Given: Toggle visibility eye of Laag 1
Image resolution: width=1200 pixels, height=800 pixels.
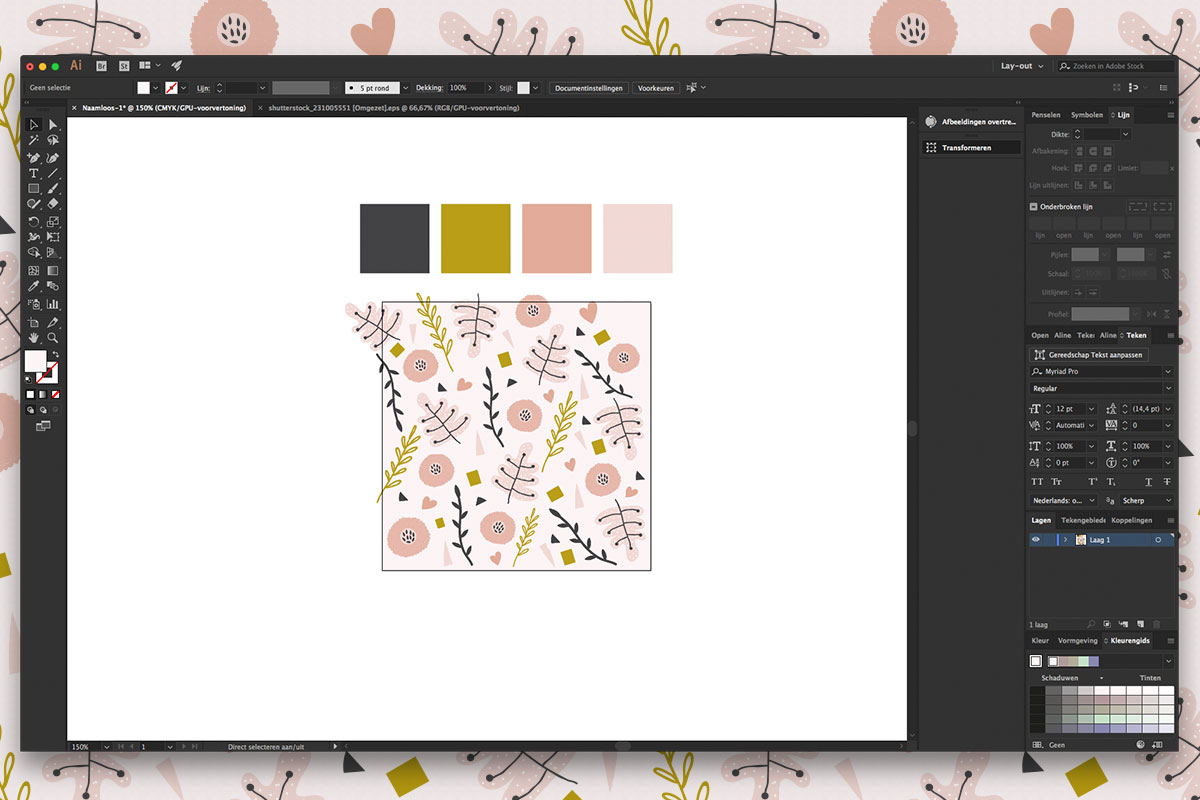Looking at the screenshot, I should [x=1036, y=540].
